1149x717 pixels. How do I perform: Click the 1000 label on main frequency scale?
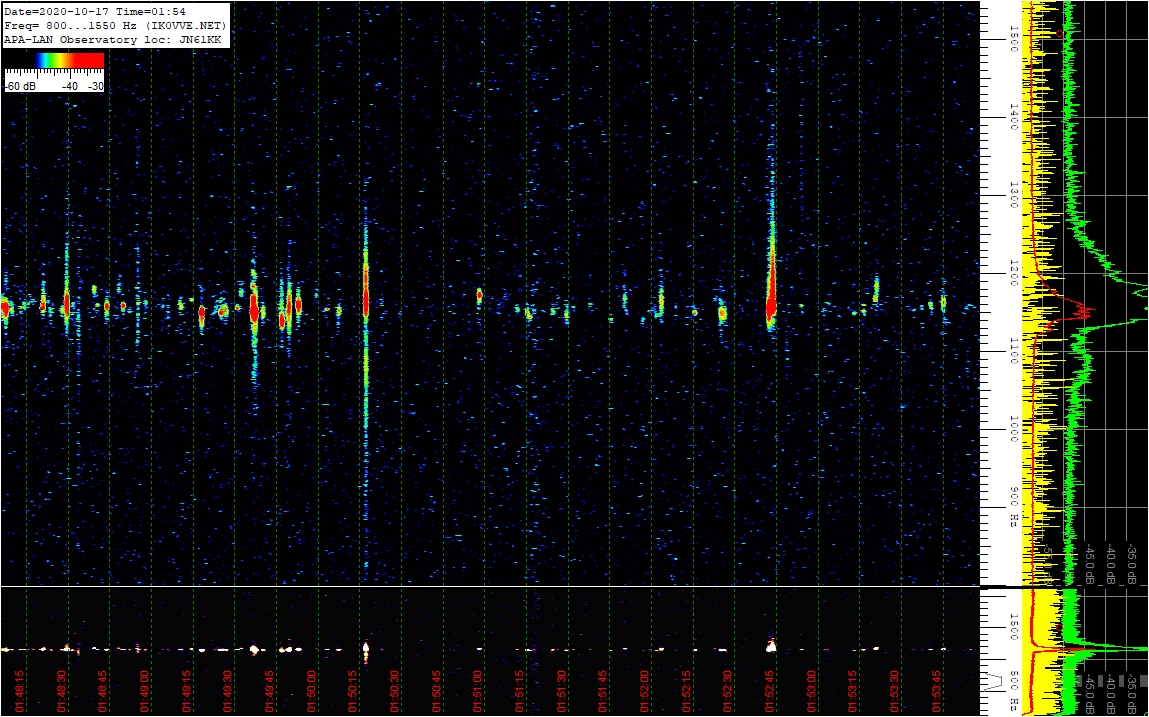(1014, 430)
